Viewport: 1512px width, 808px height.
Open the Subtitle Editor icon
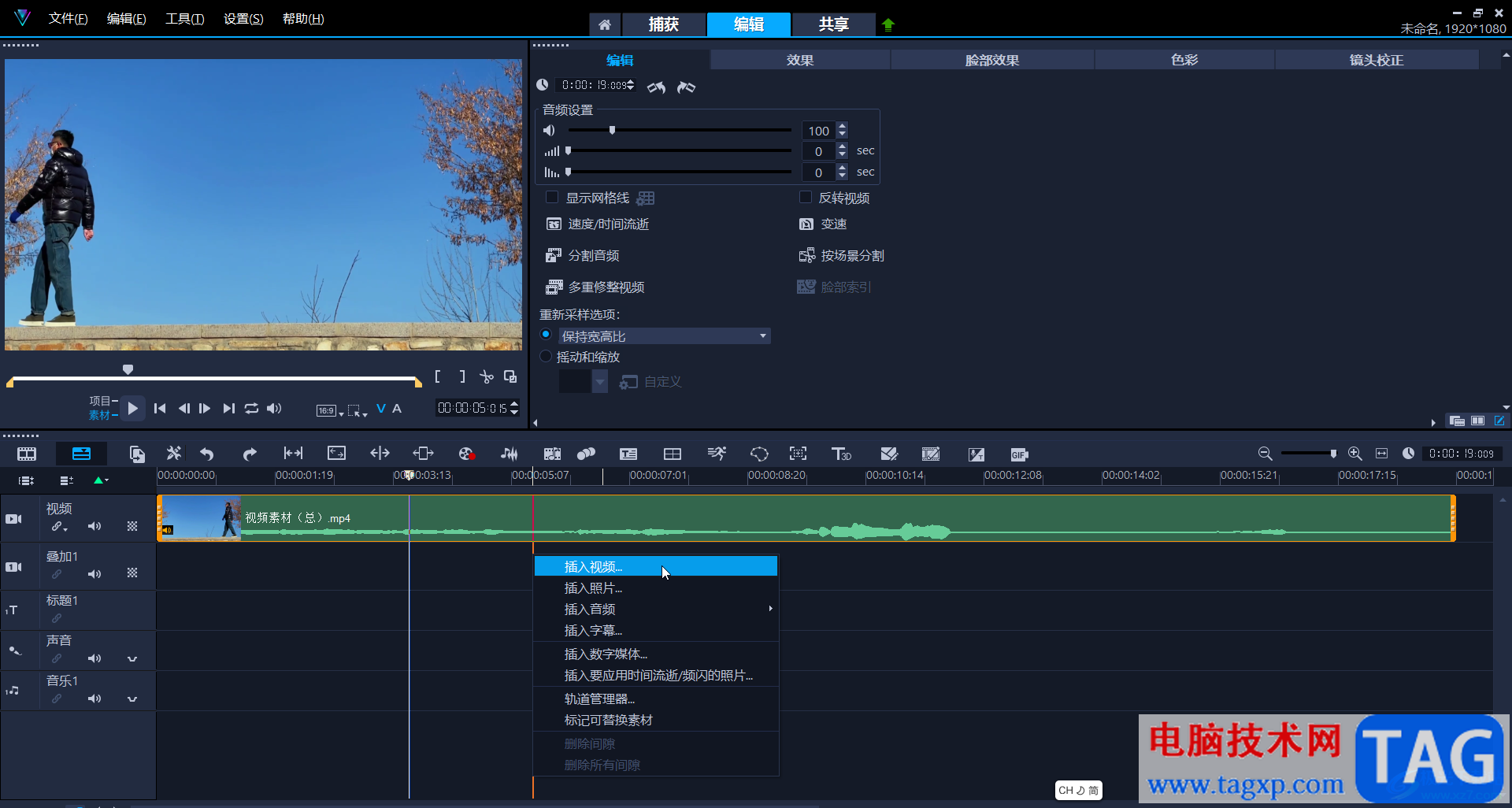(x=628, y=454)
